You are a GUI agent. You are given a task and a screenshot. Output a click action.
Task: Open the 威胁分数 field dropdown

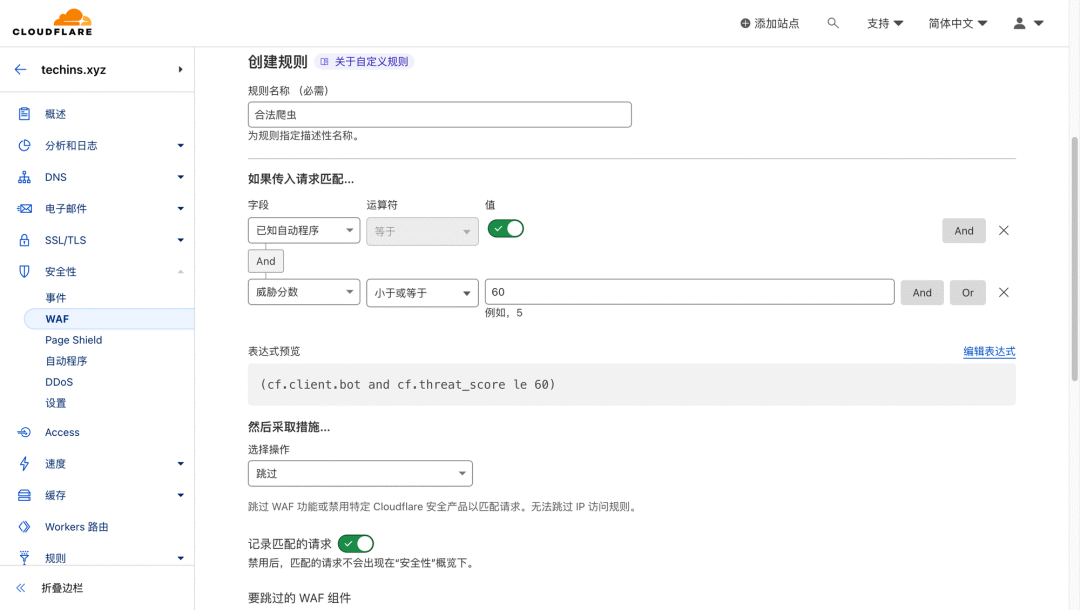[x=304, y=292]
